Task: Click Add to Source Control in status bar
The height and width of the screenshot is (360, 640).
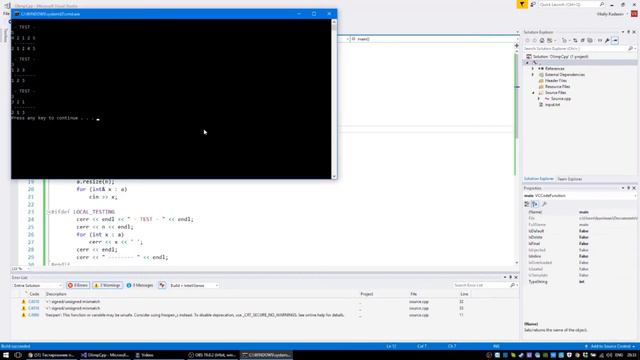Action: [x=611, y=346]
